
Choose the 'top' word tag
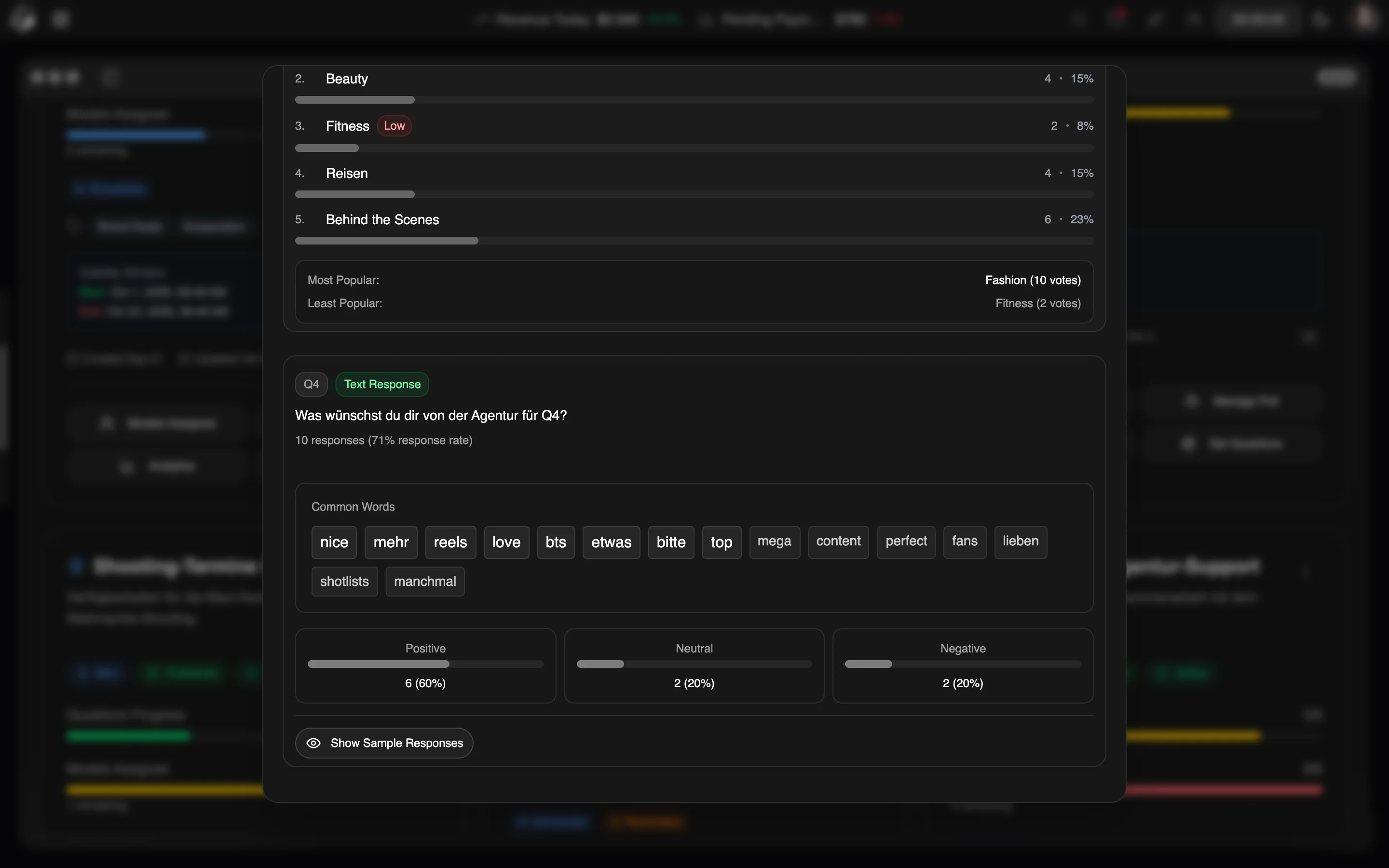click(x=722, y=542)
